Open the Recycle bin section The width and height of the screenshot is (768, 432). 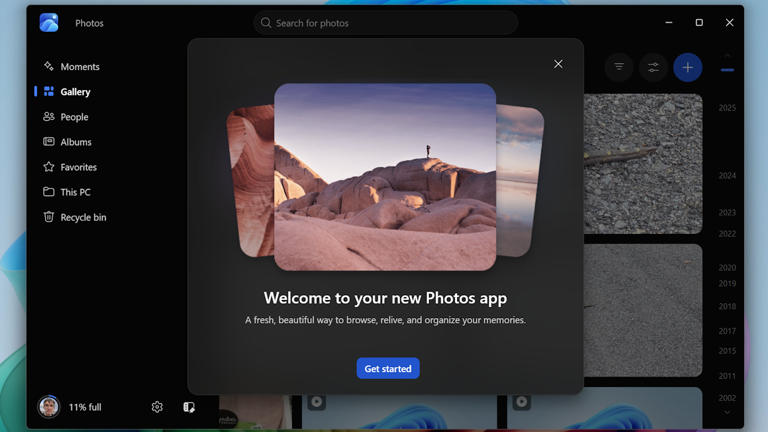[x=75, y=217]
